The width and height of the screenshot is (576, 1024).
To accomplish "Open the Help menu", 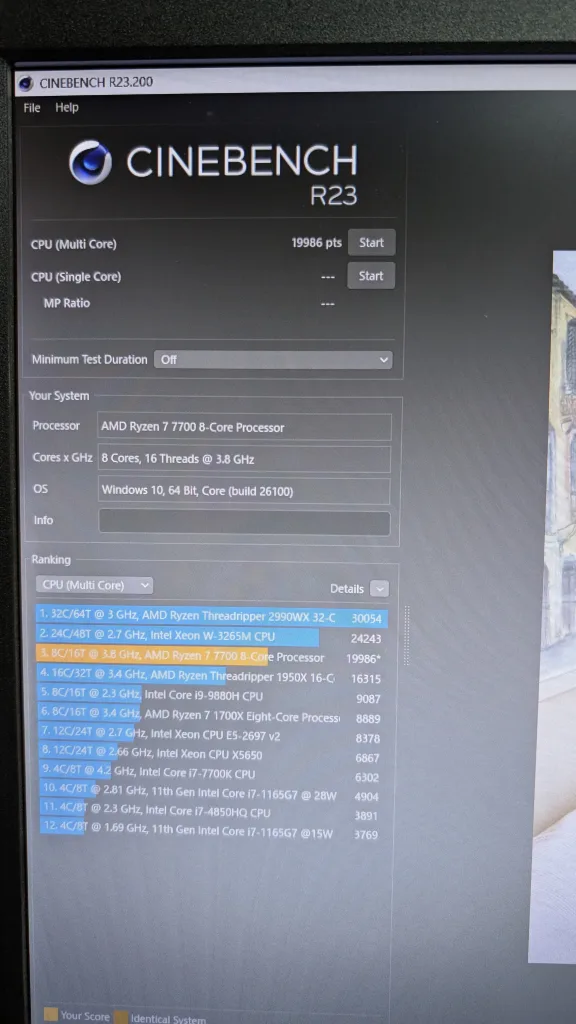I will click(67, 108).
